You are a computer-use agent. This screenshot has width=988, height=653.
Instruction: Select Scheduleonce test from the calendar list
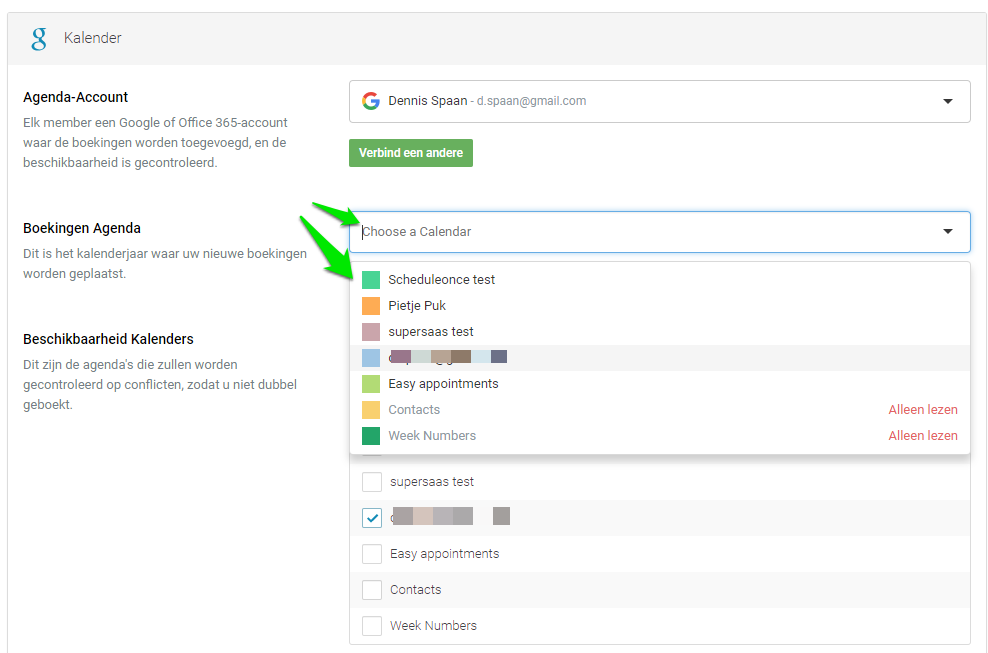442,280
